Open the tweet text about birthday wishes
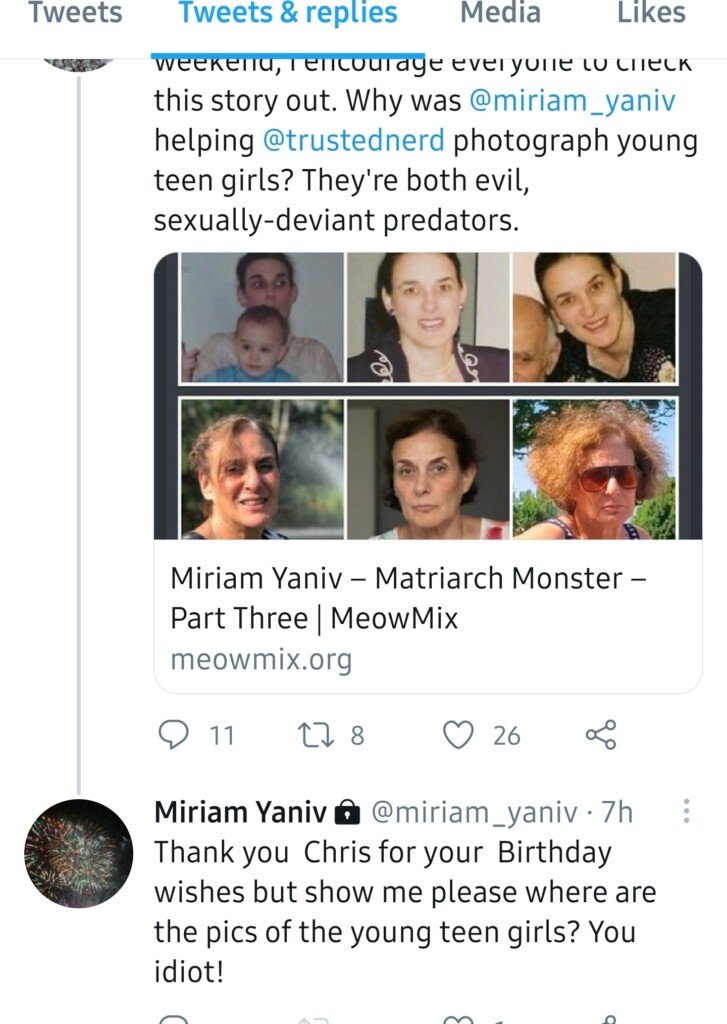 (405, 912)
